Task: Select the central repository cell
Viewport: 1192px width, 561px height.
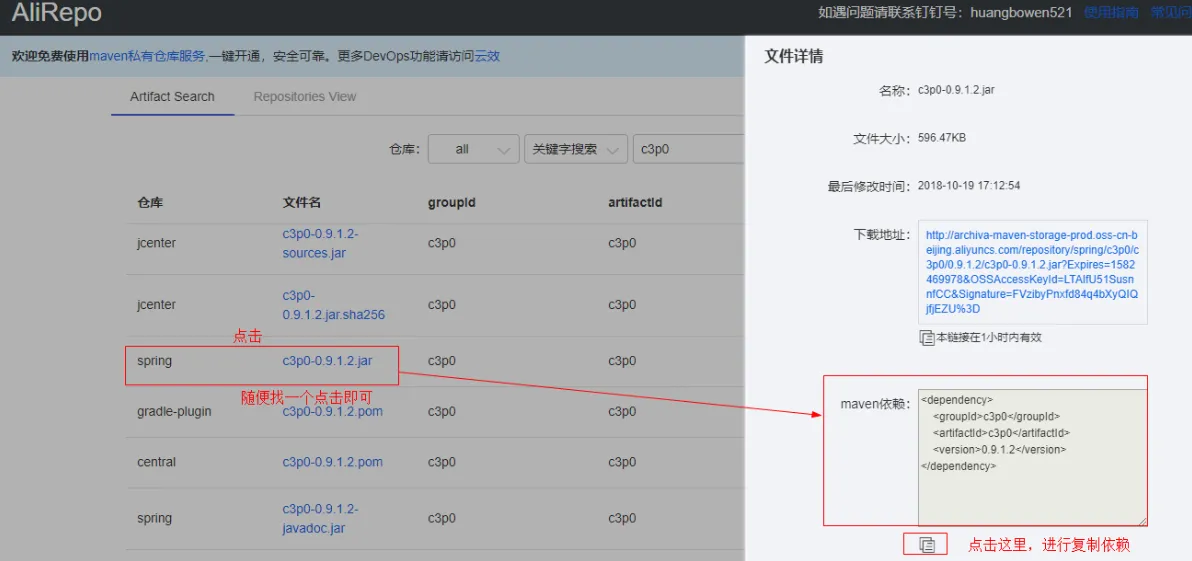Action: pyautogui.click(x=157, y=462)
